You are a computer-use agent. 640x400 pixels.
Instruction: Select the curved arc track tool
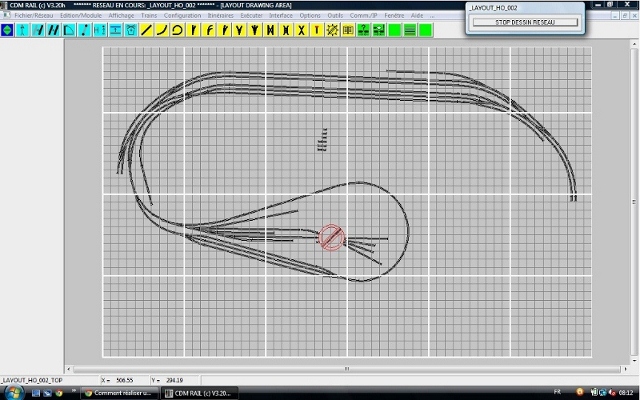[162, 30]
